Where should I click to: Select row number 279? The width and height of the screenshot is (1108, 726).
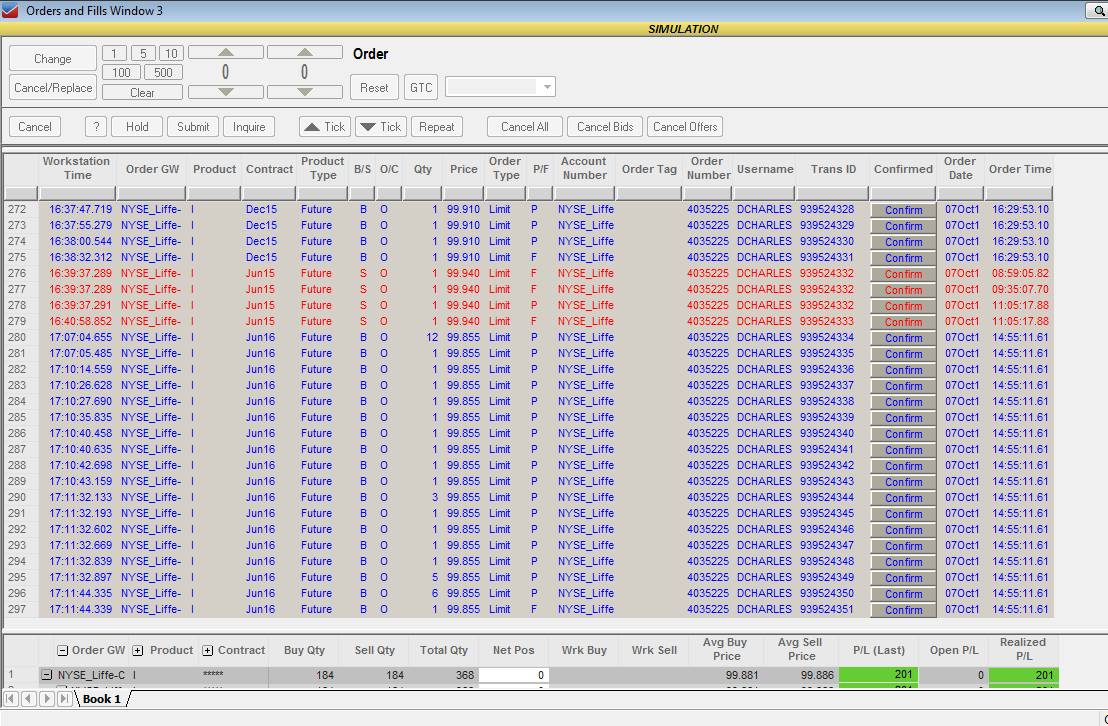pos(17,321)
